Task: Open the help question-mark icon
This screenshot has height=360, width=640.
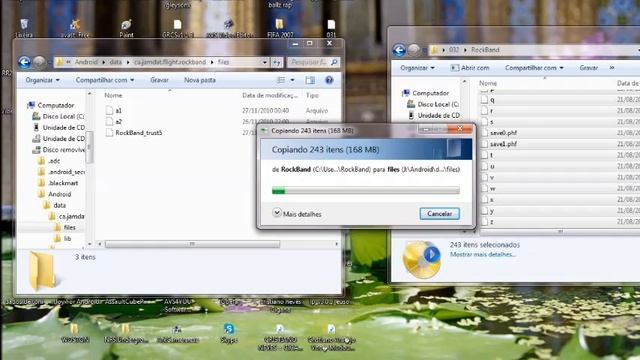Action: pyautogui.click(x=329, y=80)
